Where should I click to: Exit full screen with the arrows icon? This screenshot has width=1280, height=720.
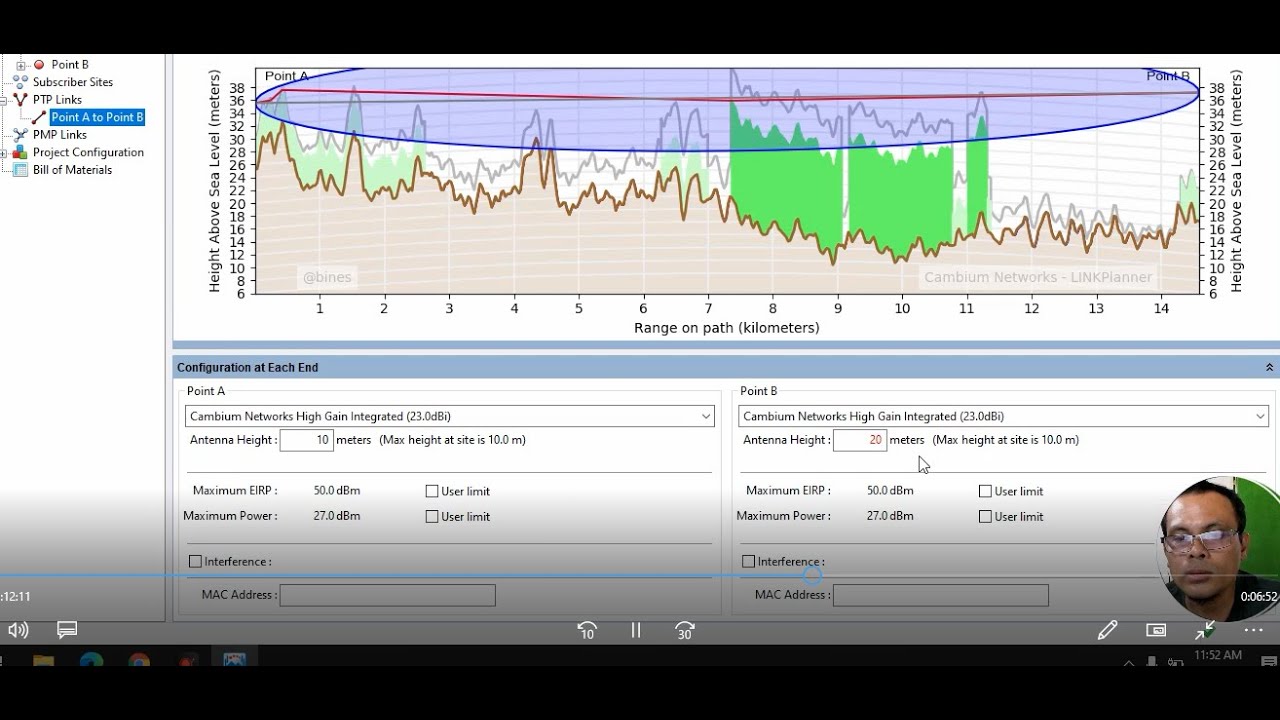coord(1205,630)
